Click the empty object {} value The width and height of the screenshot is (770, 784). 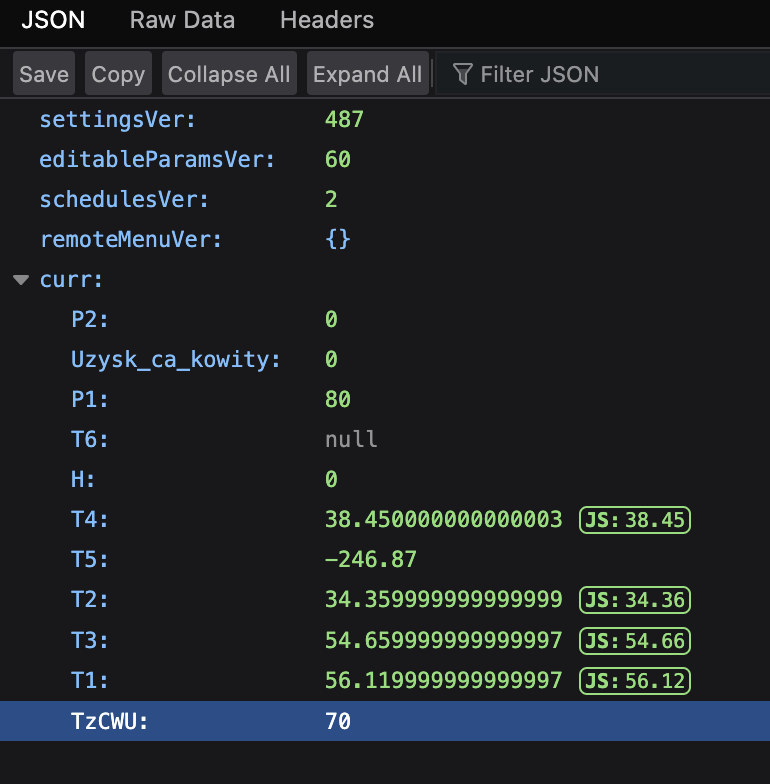(338, 240)
